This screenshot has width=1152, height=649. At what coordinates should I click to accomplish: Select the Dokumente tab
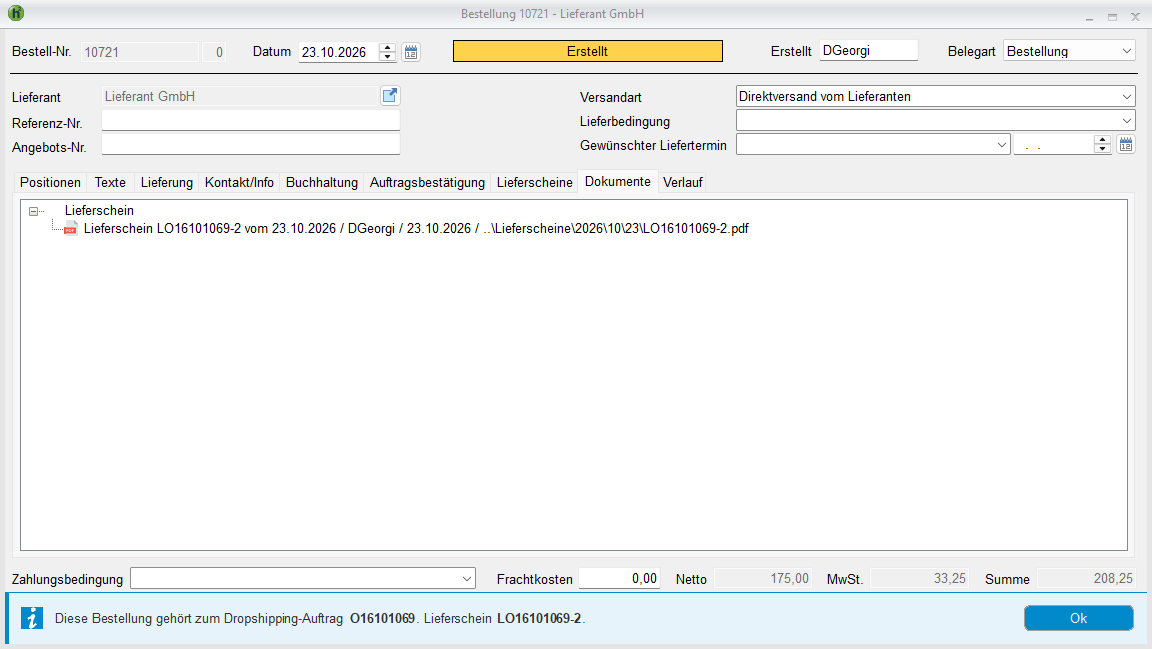click(618, 182)
